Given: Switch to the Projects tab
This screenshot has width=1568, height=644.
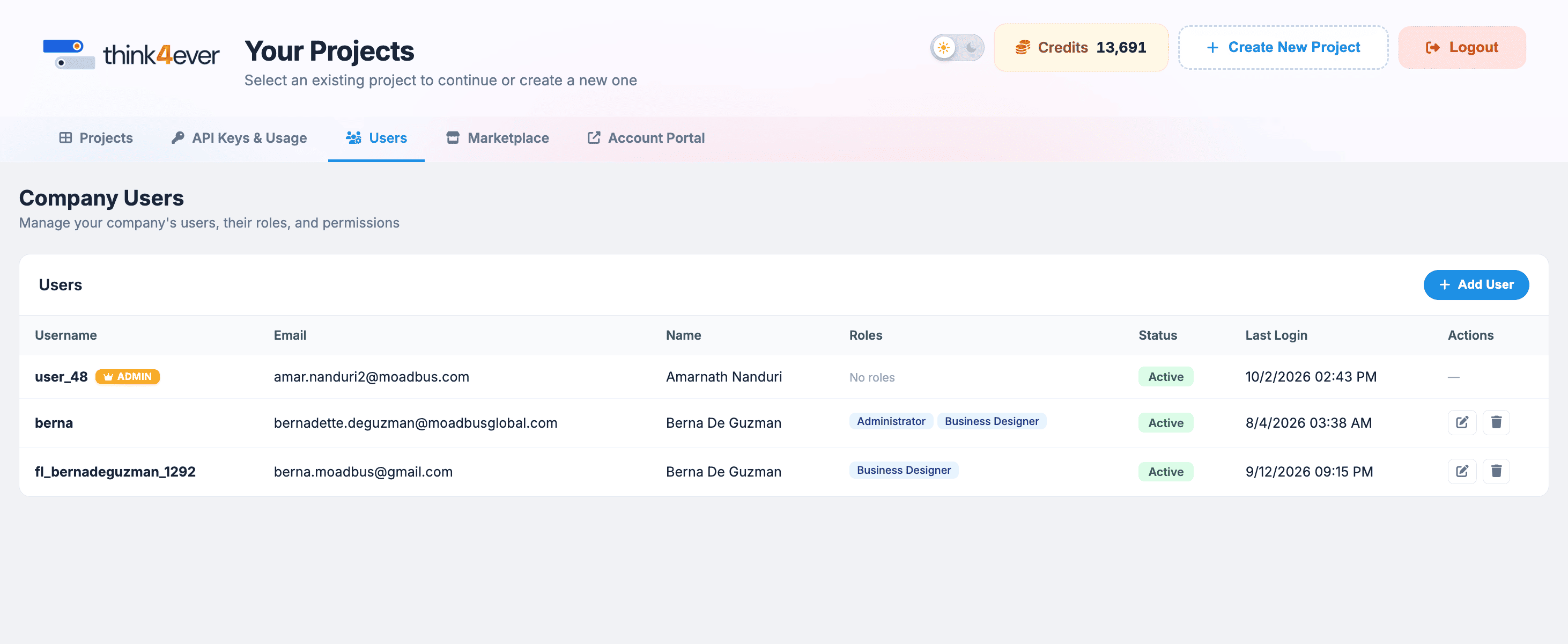Looking at the screenshot, I should tap(95, 138).
